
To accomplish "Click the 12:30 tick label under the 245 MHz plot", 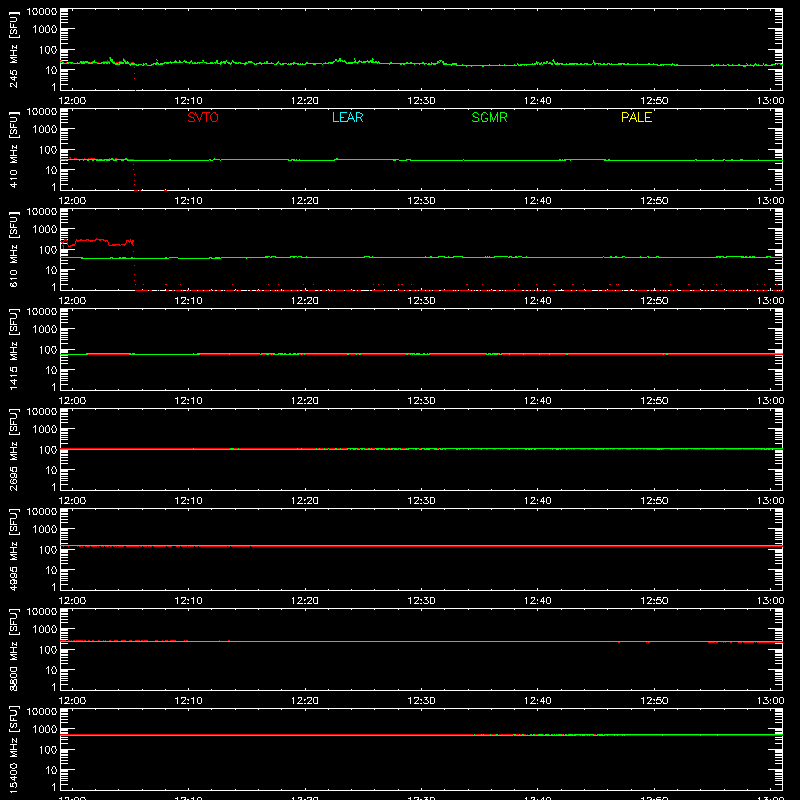I will (421, 101).
